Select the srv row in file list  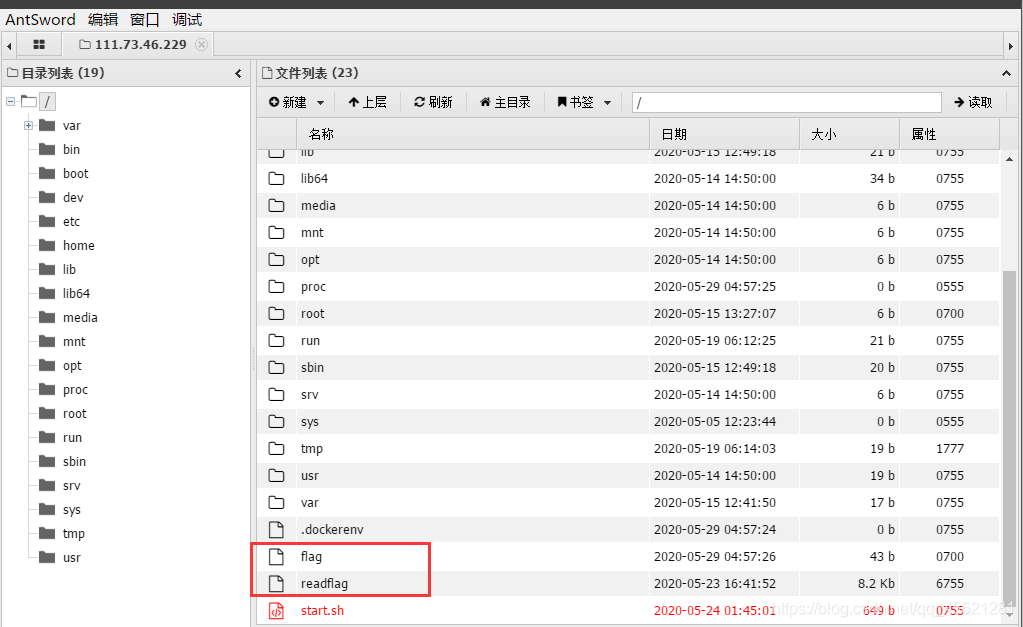click(x=628, y=394)
